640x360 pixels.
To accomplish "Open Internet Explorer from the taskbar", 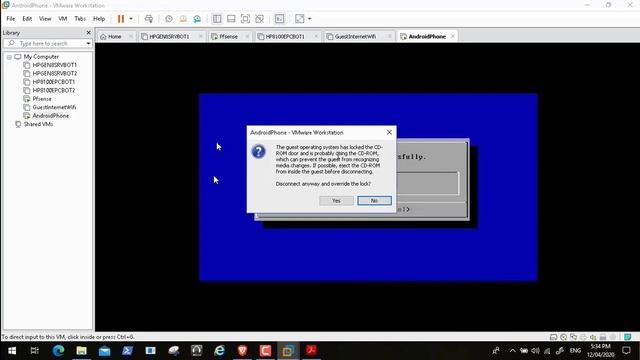I will 219,351.
